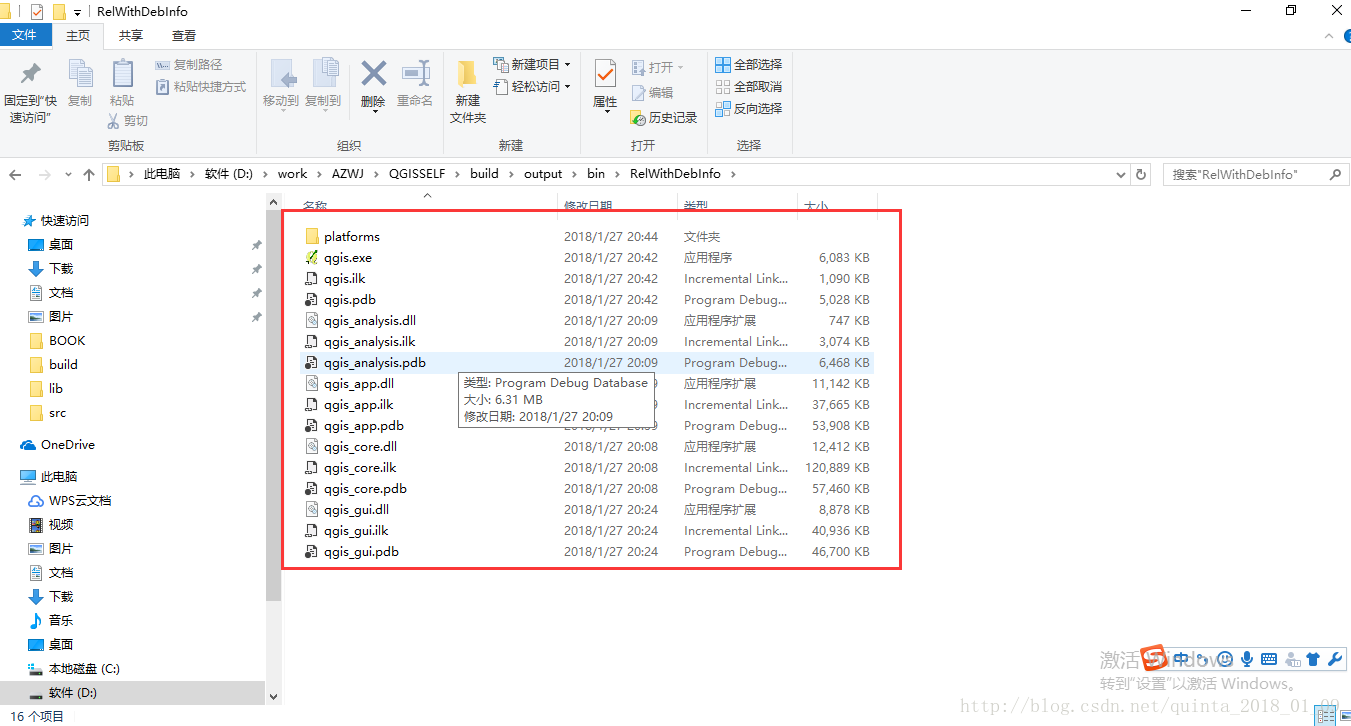Viewport: 1351px width, 726px height.
Task: Click Copy Path in clipboard group
Action: (190, 65)
